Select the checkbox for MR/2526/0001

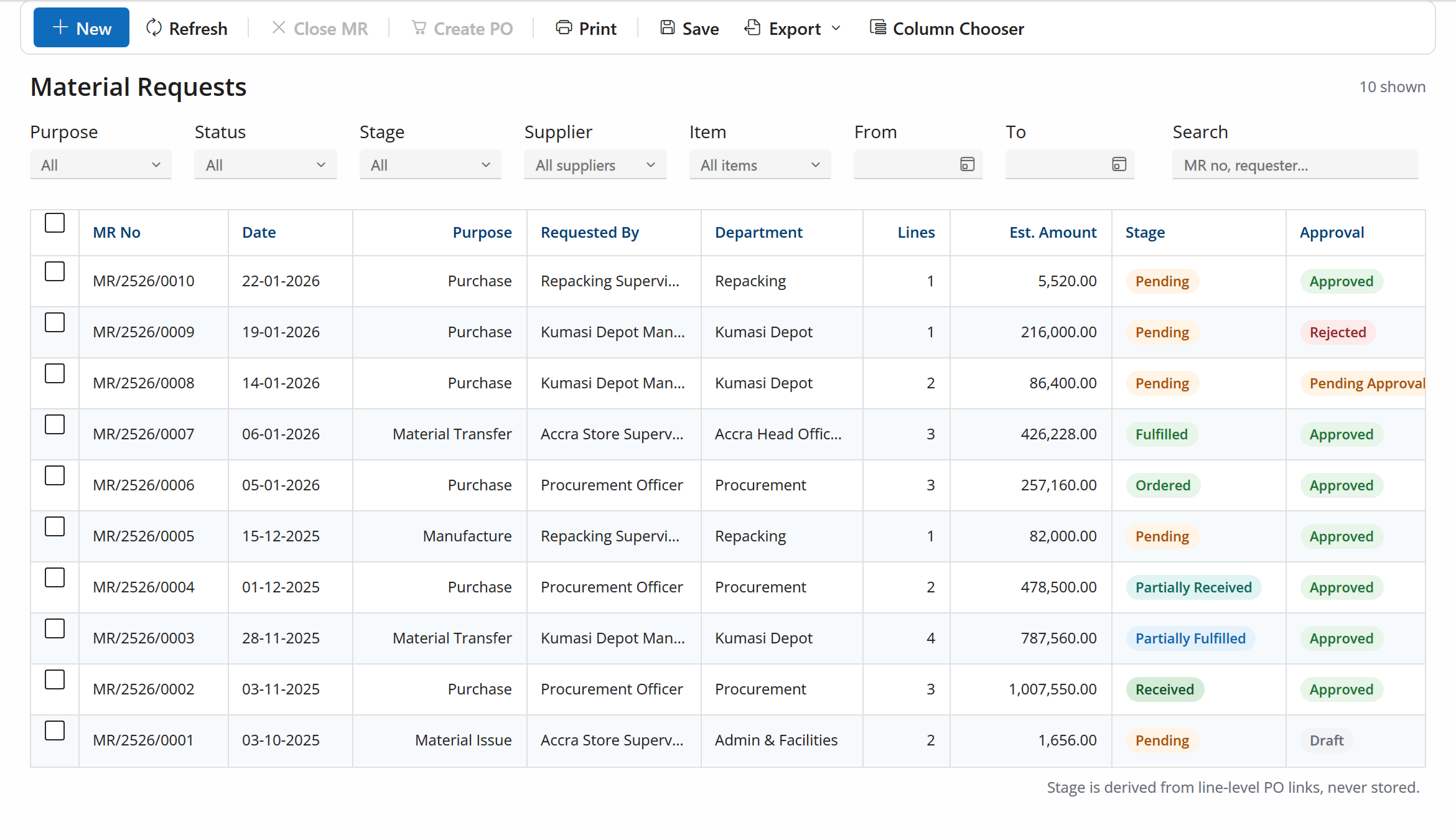coord(55,730)
